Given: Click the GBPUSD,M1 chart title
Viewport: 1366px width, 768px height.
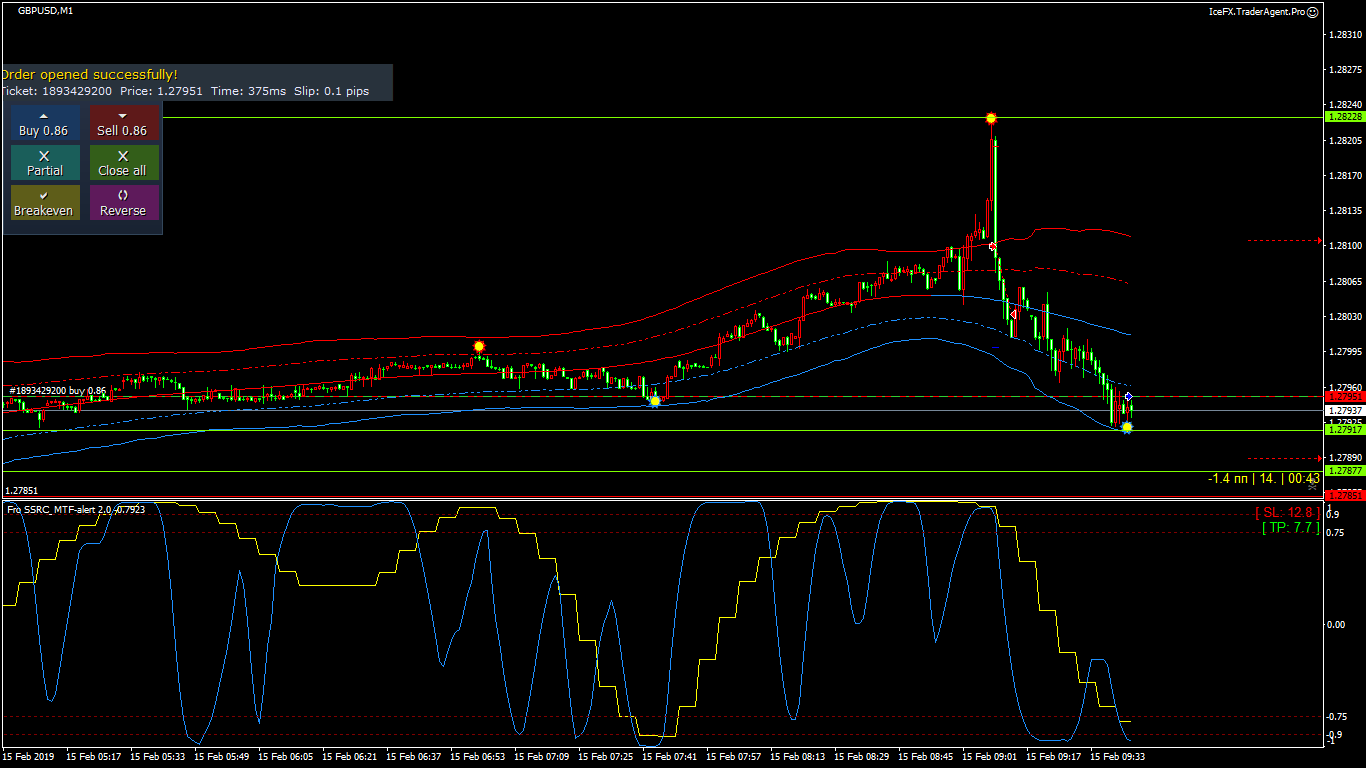Looking at the screenshot, I should (45, 10).
